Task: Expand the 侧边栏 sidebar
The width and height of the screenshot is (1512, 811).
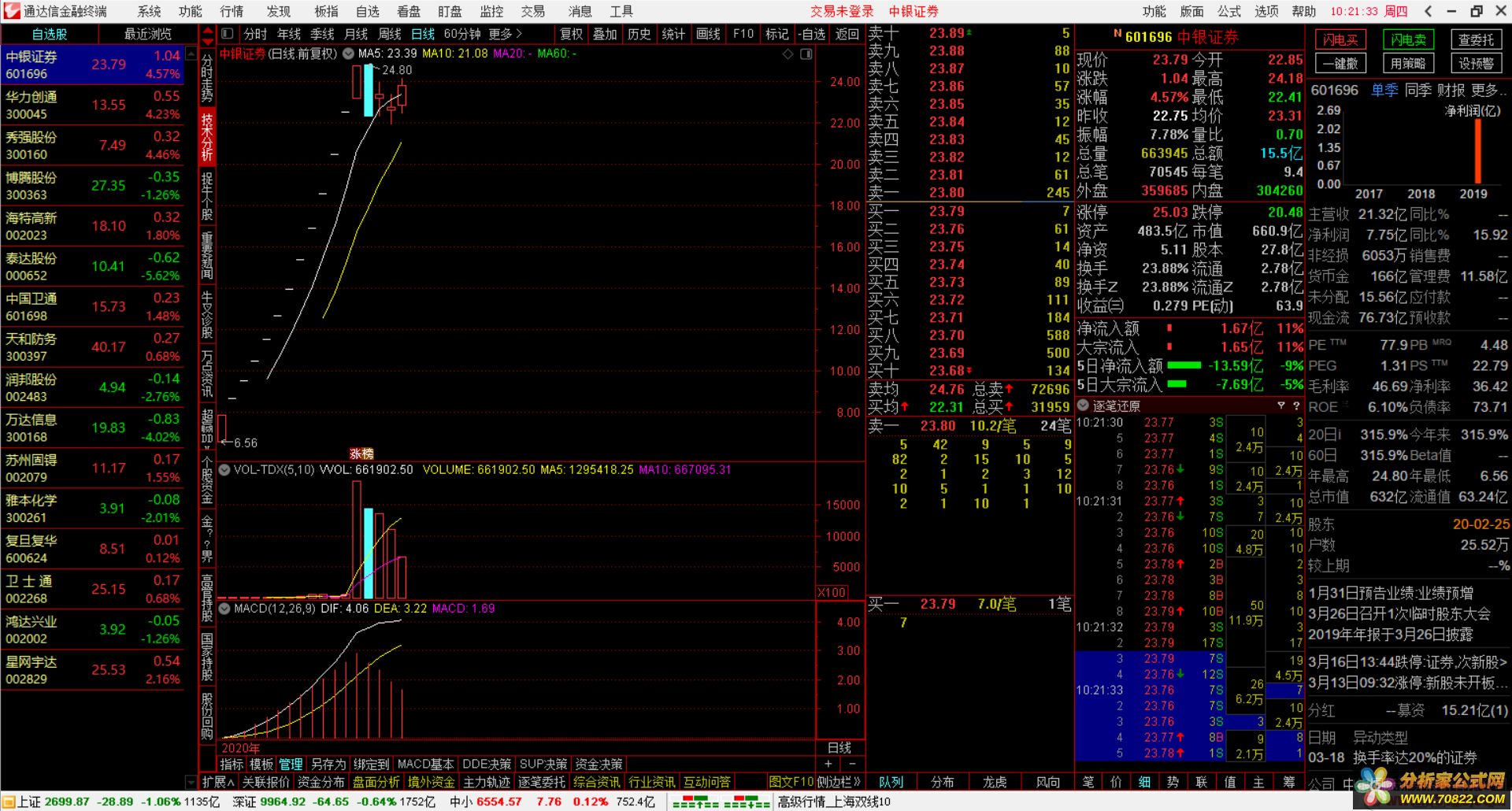Action: [x=839, y=782]
